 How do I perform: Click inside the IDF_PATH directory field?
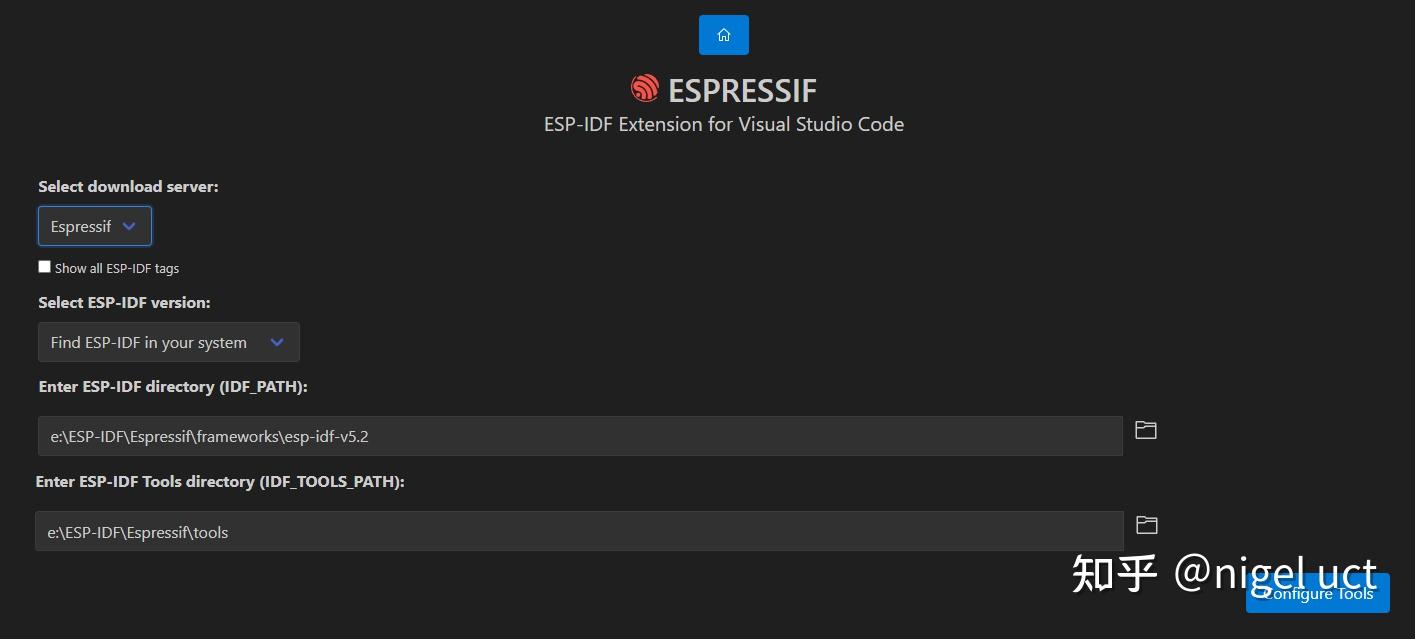(580, 435)
